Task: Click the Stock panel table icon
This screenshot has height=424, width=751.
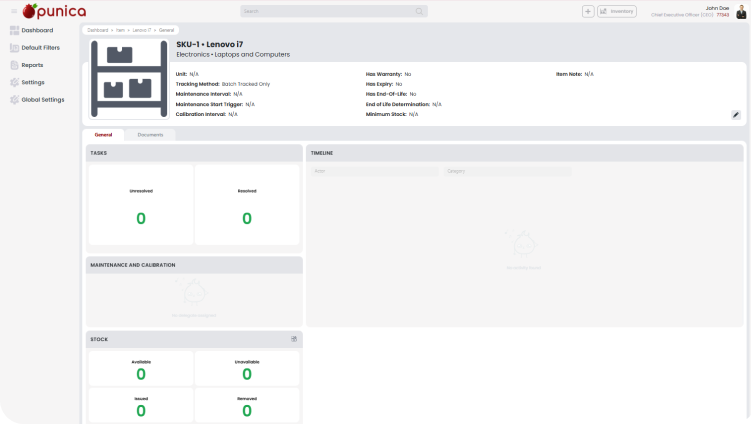Action: pyautogui.click(x=294, y=339)
